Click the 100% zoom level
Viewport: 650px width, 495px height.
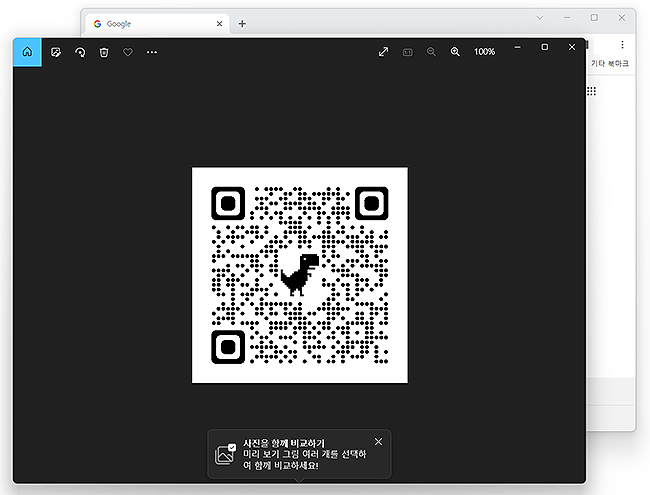(x=484, y=52)
